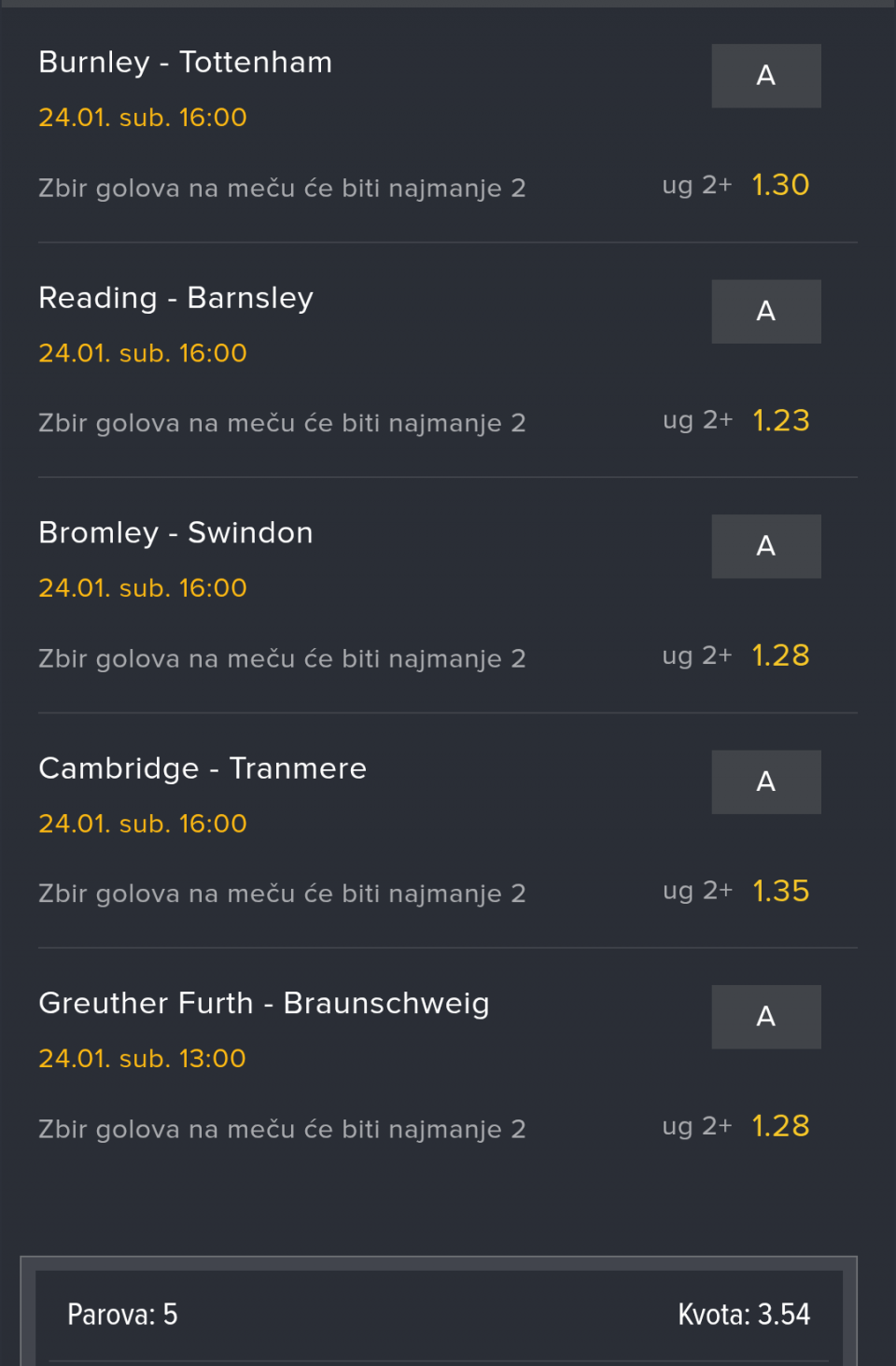Hit the A button for Greuther Furth - Braunschweig
This screenshot has width=896, height=1366.
pyautogui.click(x=765, y=1017)
